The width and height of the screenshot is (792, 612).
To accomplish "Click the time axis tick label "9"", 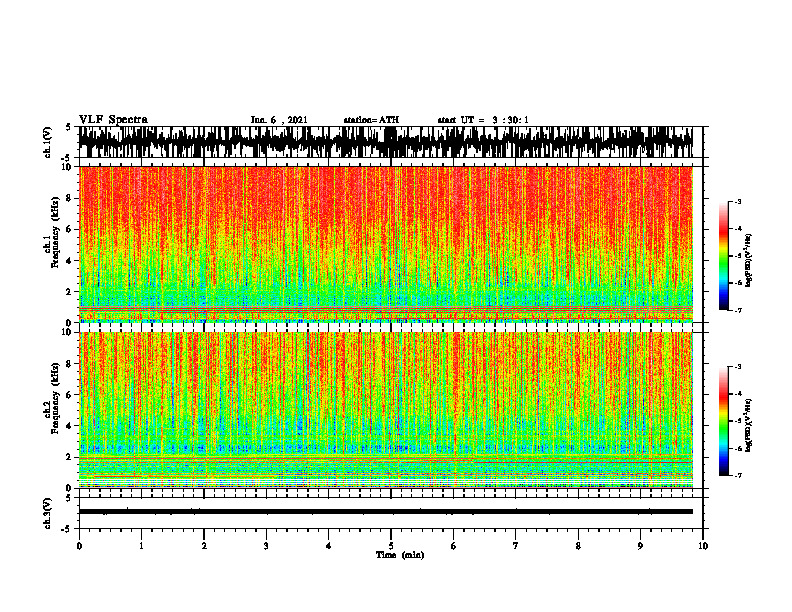I will pos(640,546).
